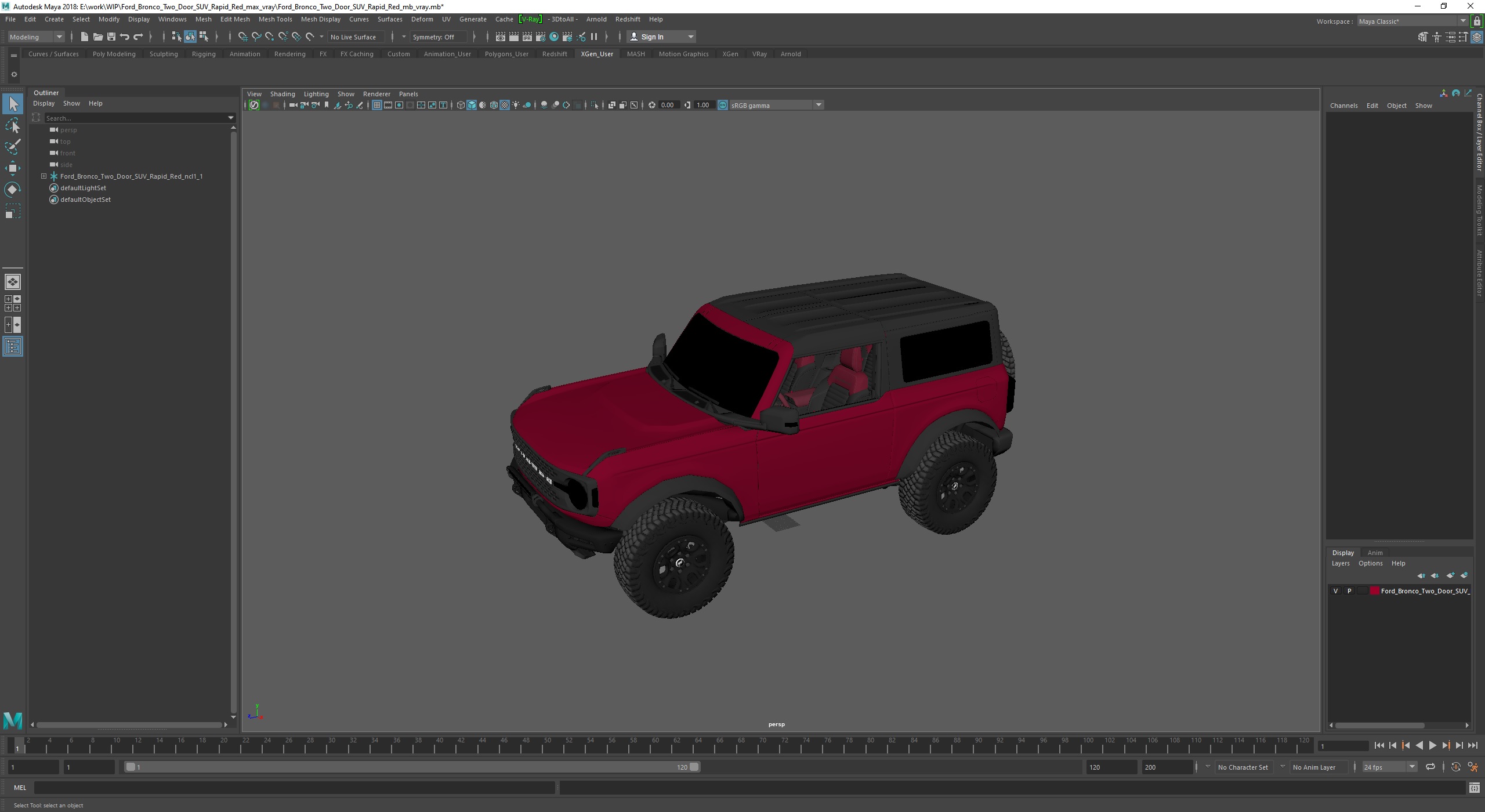
Task: Move selected layer down in list
Action: tap(1435, 575)
